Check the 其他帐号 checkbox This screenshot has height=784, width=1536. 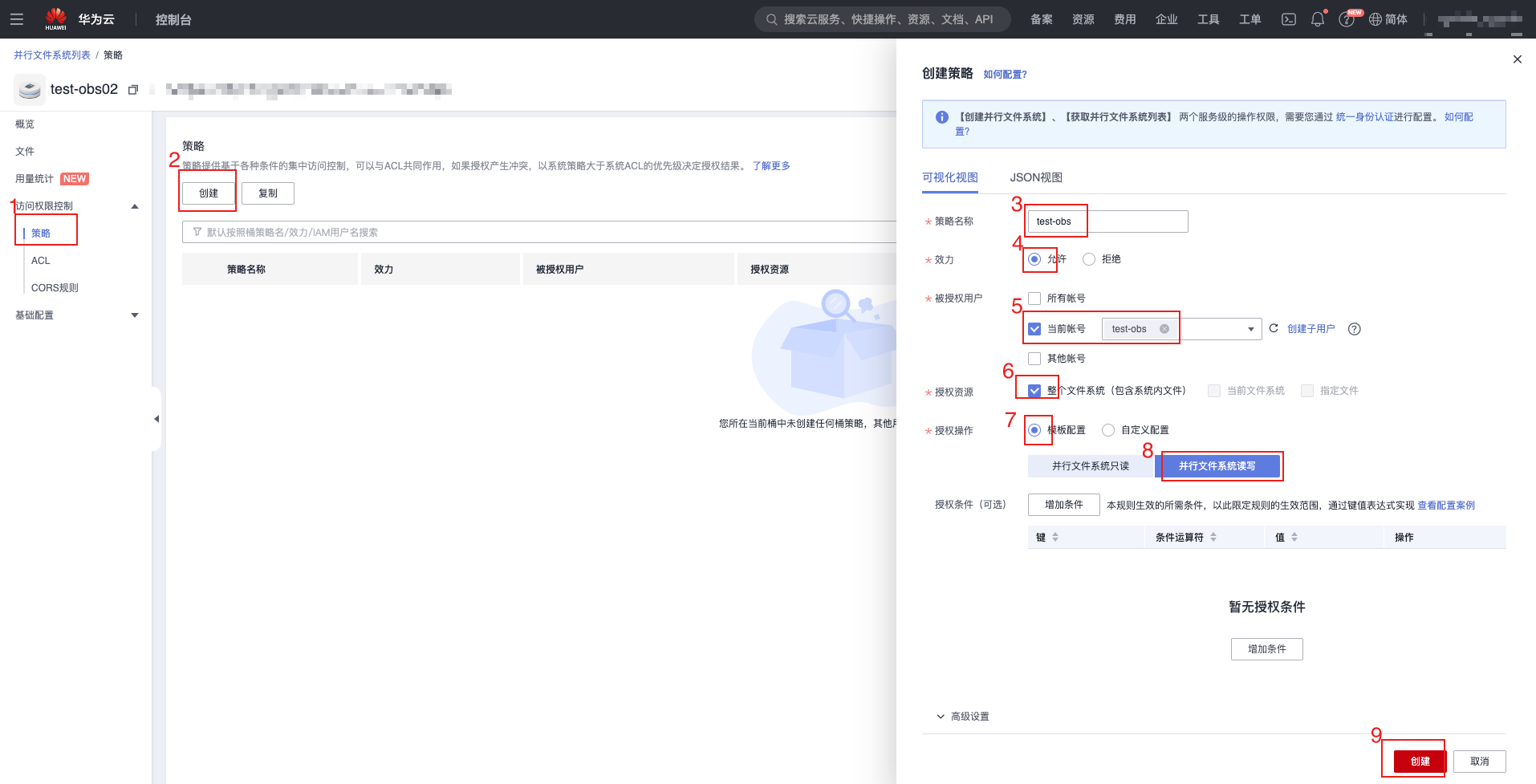click(x=1034, y=359)
